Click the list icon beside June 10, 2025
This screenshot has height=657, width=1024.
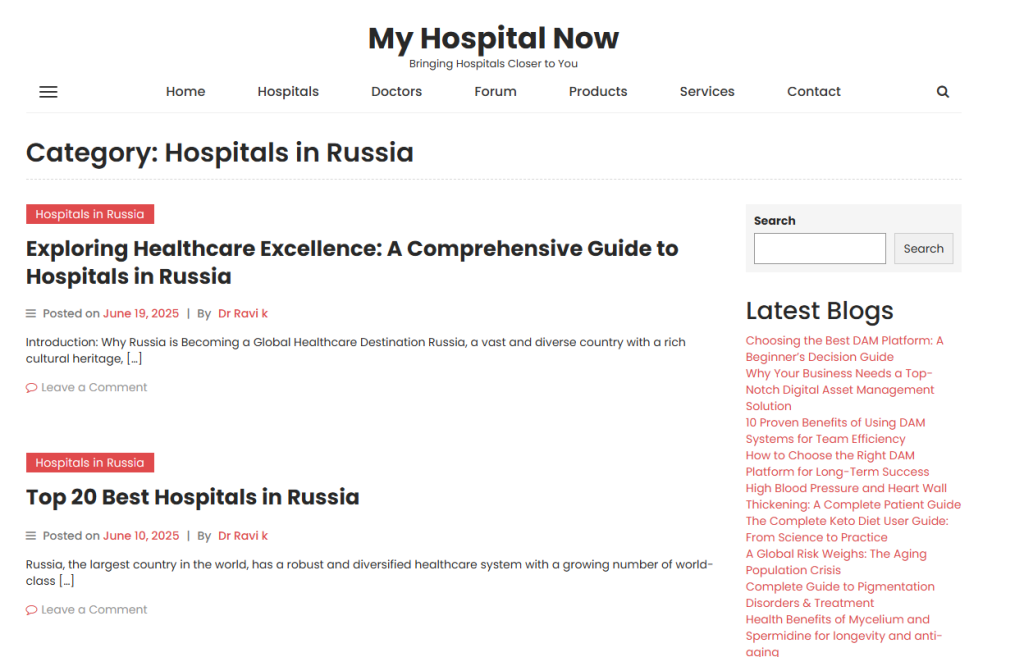[x=31, y=536]
